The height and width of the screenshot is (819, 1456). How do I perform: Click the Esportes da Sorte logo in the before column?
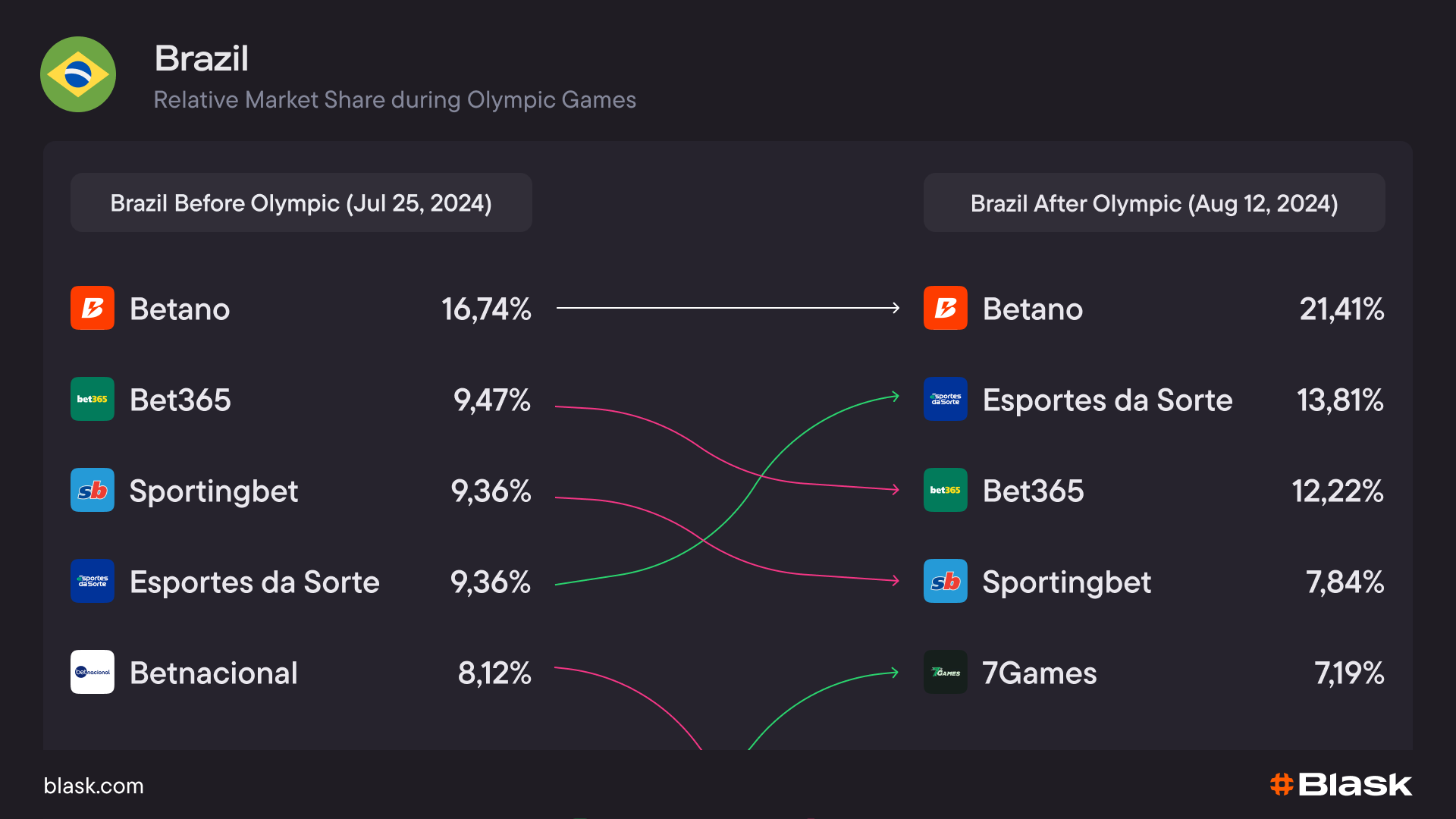[93, 581]
